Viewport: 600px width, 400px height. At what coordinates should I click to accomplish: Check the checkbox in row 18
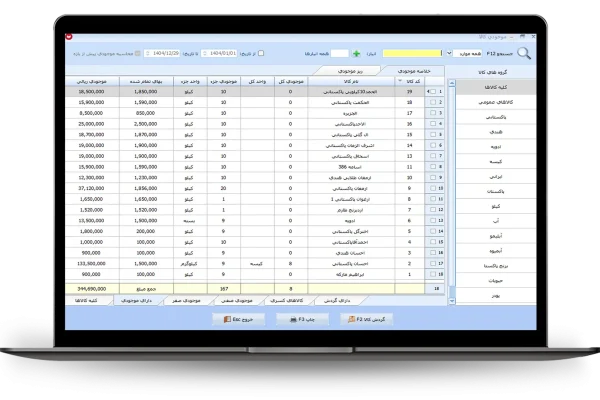point(433,274)
